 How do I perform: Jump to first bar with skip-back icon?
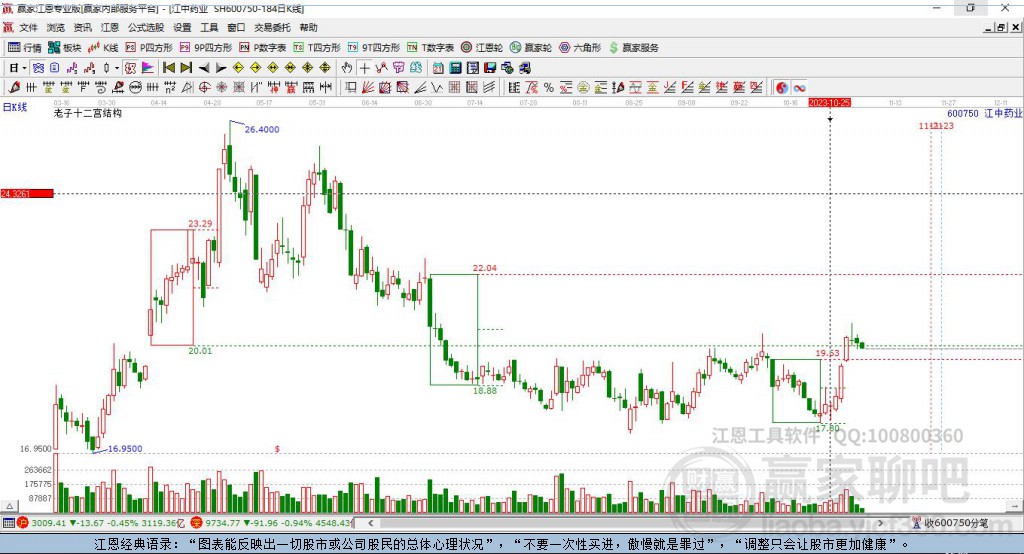(169, 68)
